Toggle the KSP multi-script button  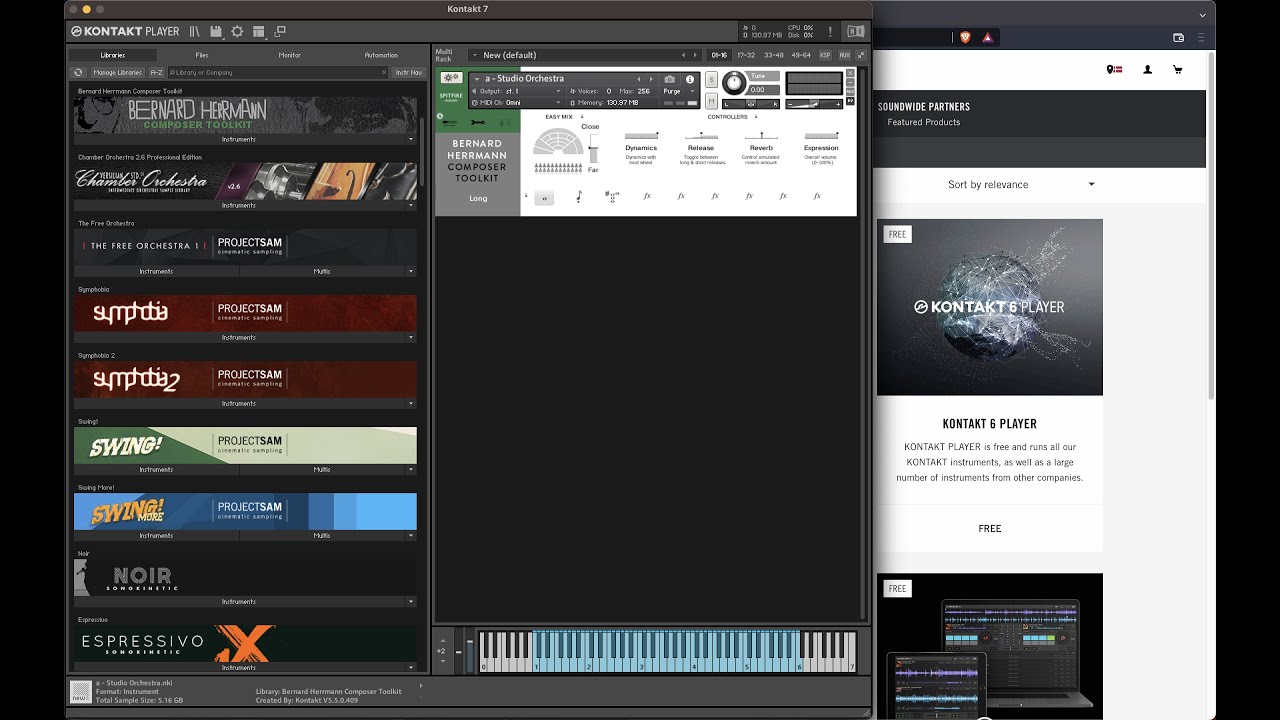[x=825, y=55]
